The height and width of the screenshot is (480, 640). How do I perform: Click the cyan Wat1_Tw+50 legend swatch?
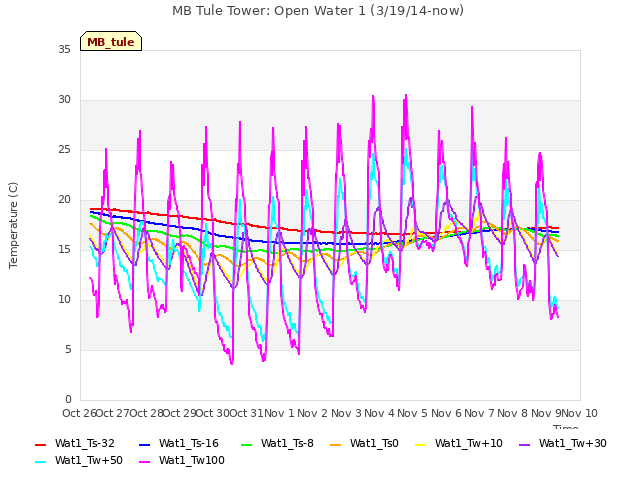point(40,462)
